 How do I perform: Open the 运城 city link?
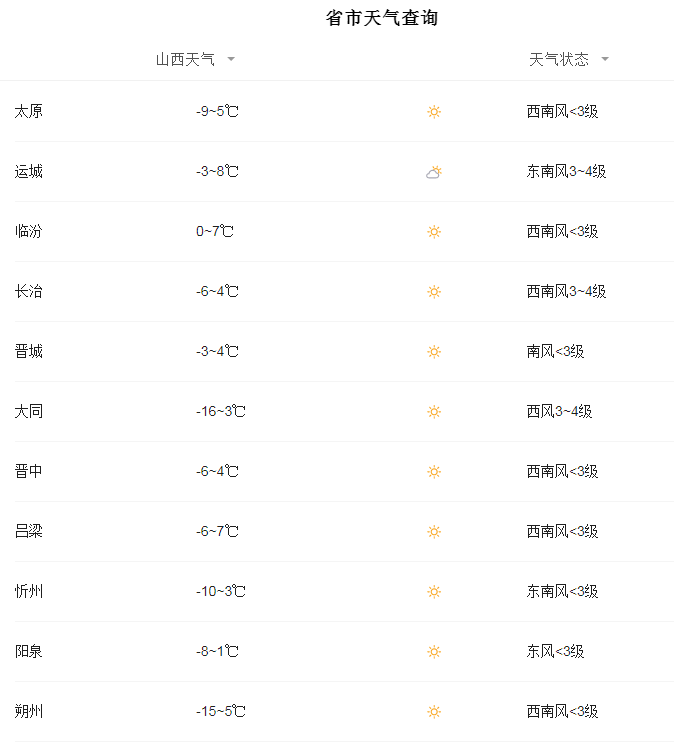coord(28,172)
